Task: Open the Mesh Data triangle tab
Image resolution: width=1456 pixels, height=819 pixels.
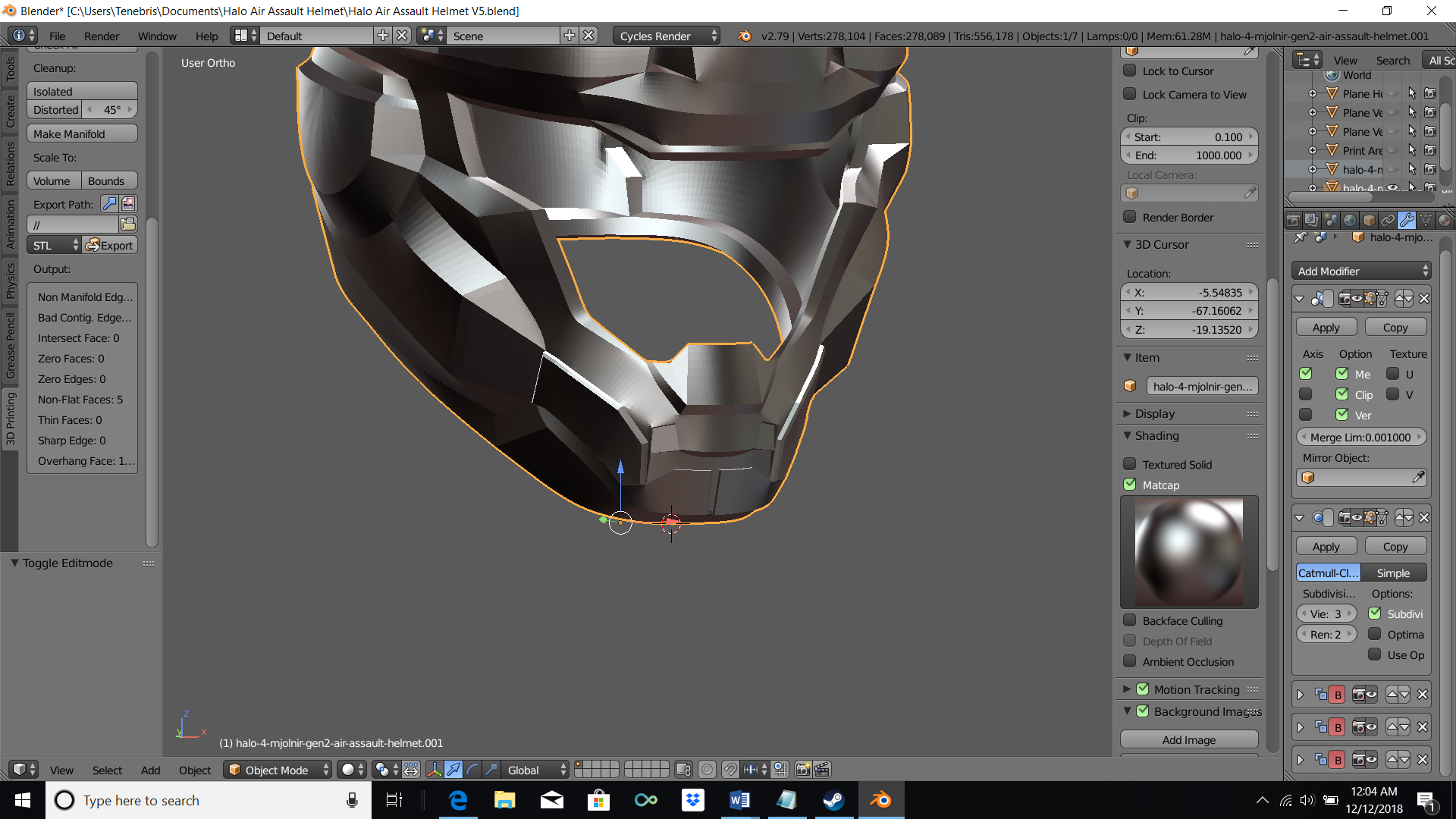Action: tap(1426, 220)
